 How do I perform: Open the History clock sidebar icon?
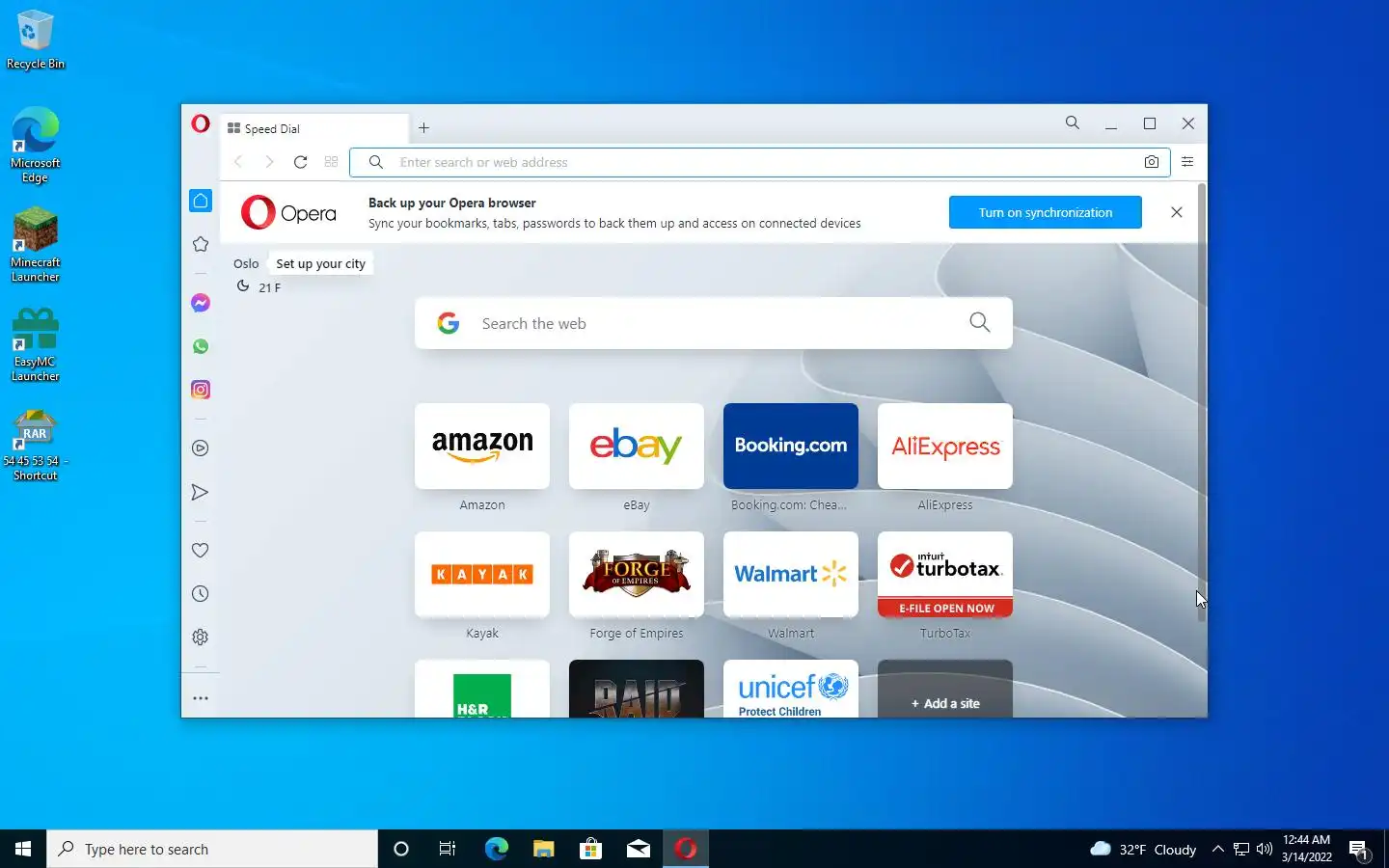click(201, 593)
